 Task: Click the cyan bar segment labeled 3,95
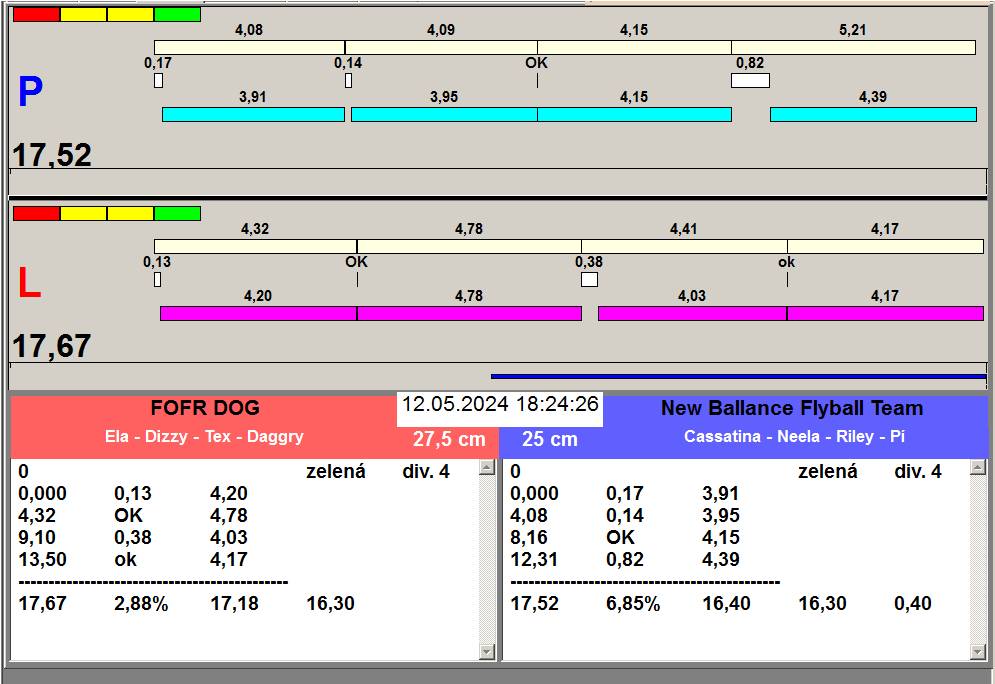[444, 114]
